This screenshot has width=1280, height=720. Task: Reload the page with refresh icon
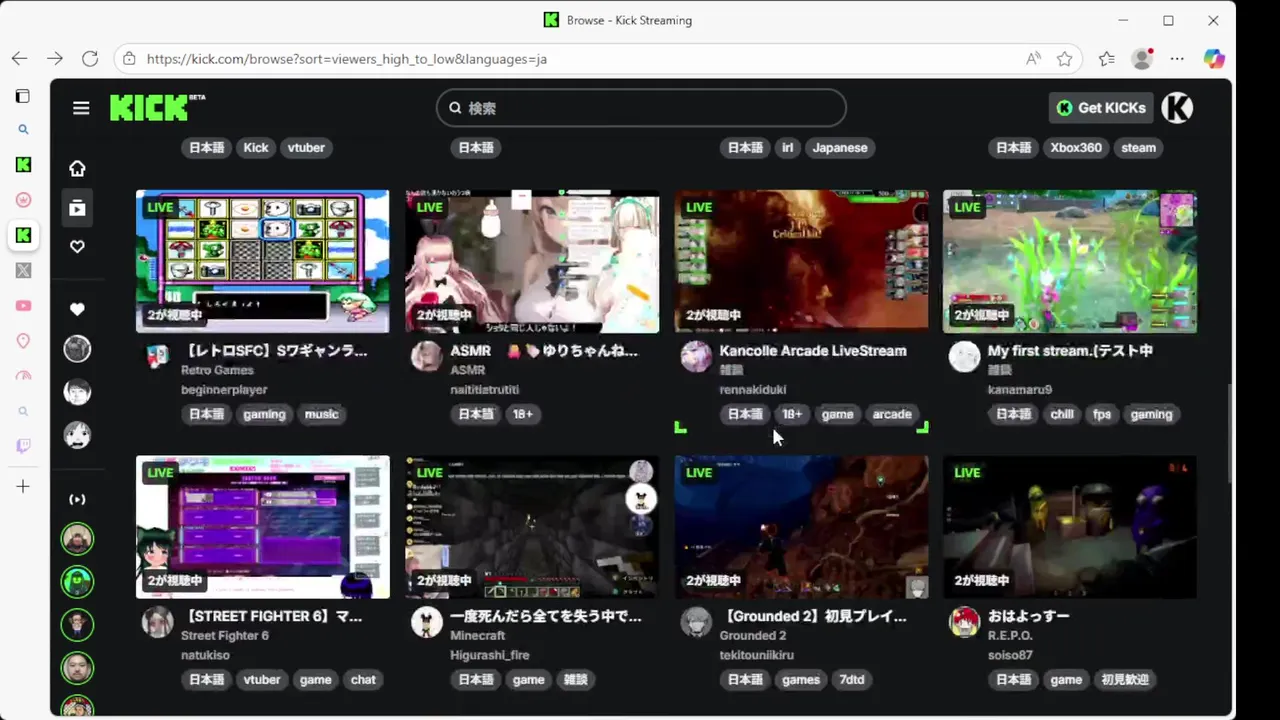click(x=90, y=59)
